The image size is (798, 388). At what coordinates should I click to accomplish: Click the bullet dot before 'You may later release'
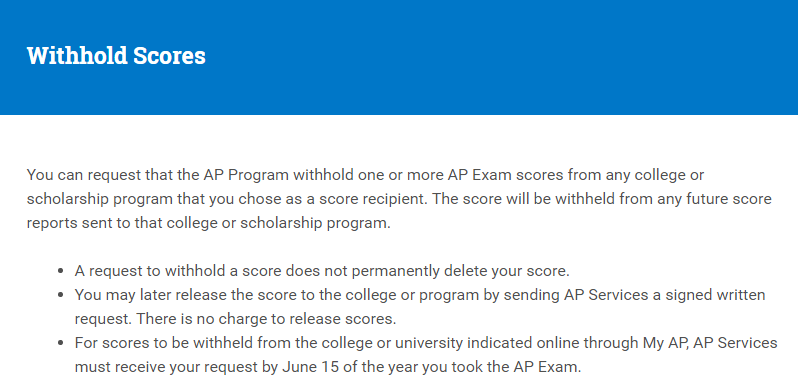pos(61,295)
